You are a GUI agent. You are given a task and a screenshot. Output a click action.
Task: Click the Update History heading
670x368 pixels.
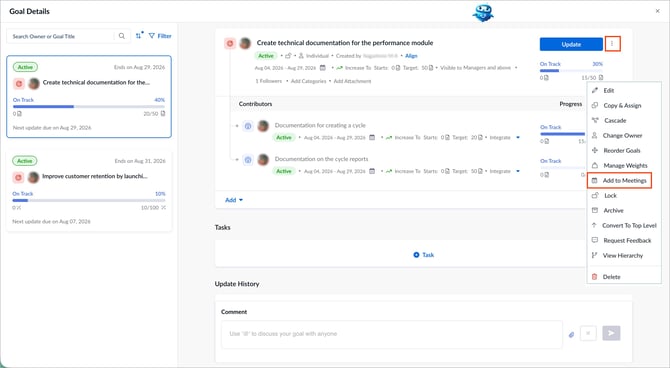237,284
